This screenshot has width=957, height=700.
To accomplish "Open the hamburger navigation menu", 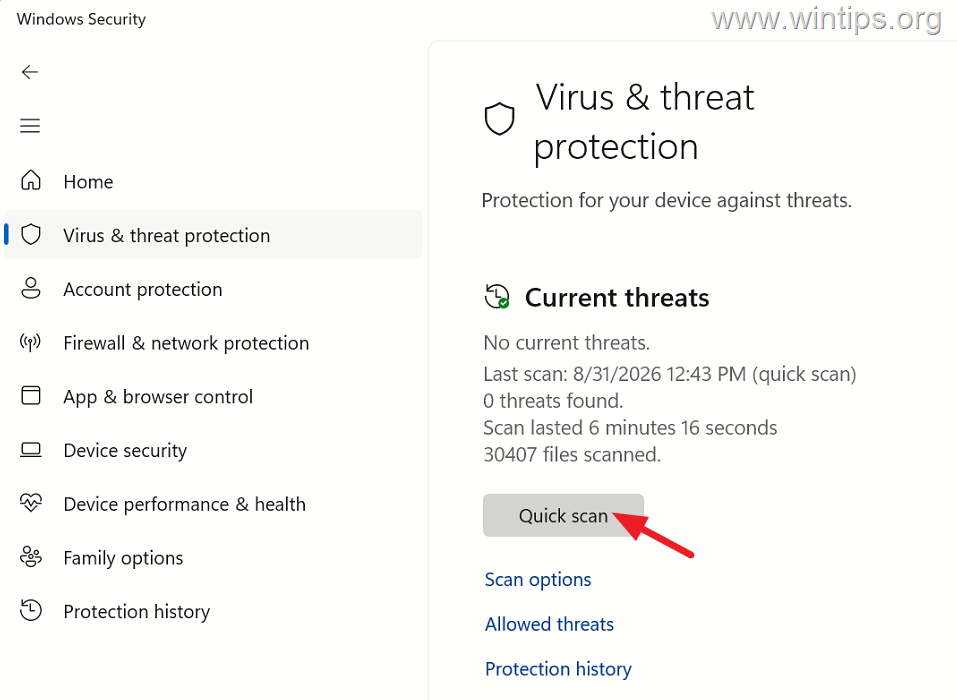I will (x=30, y=126).
